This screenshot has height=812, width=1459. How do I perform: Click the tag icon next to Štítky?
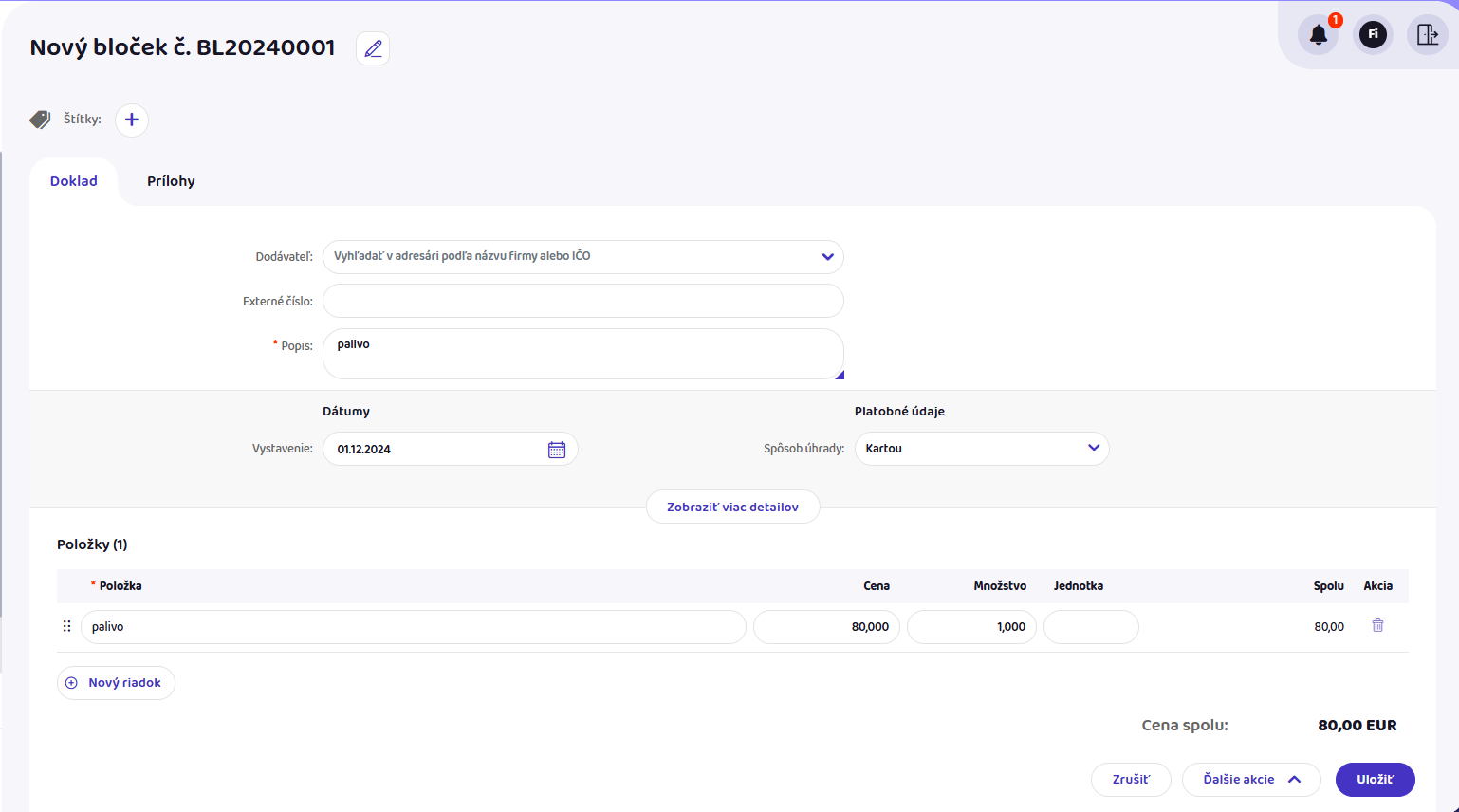pyautogui.click(x=40, y=120)
